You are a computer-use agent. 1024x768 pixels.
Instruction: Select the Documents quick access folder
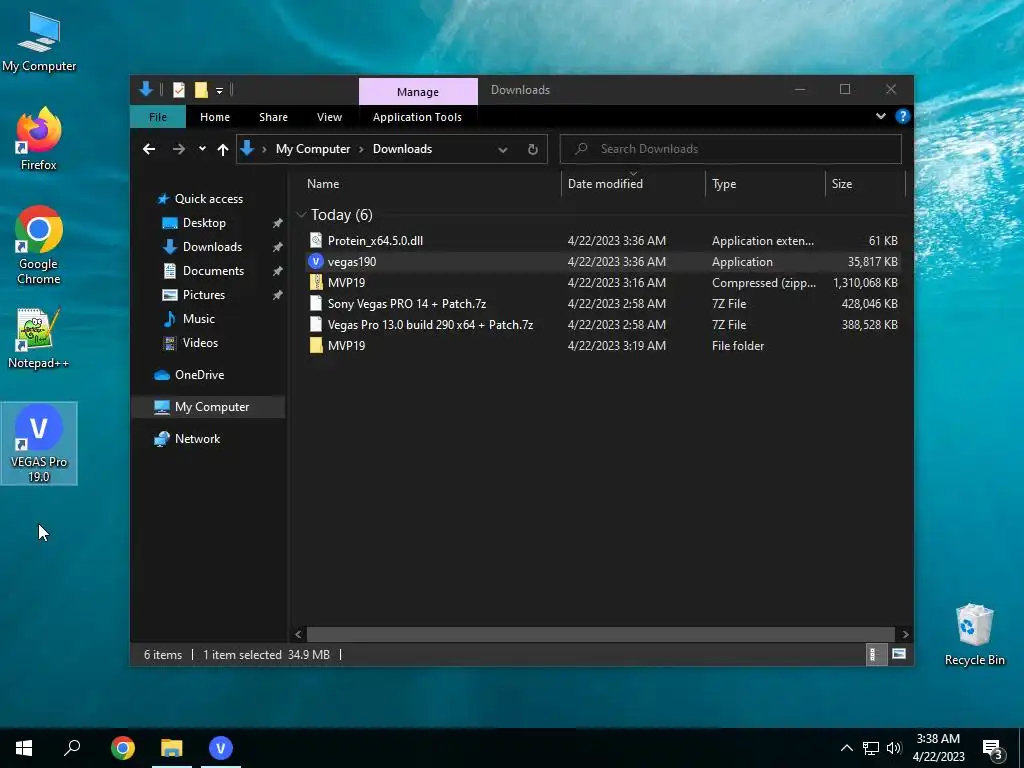pos(213,271)
